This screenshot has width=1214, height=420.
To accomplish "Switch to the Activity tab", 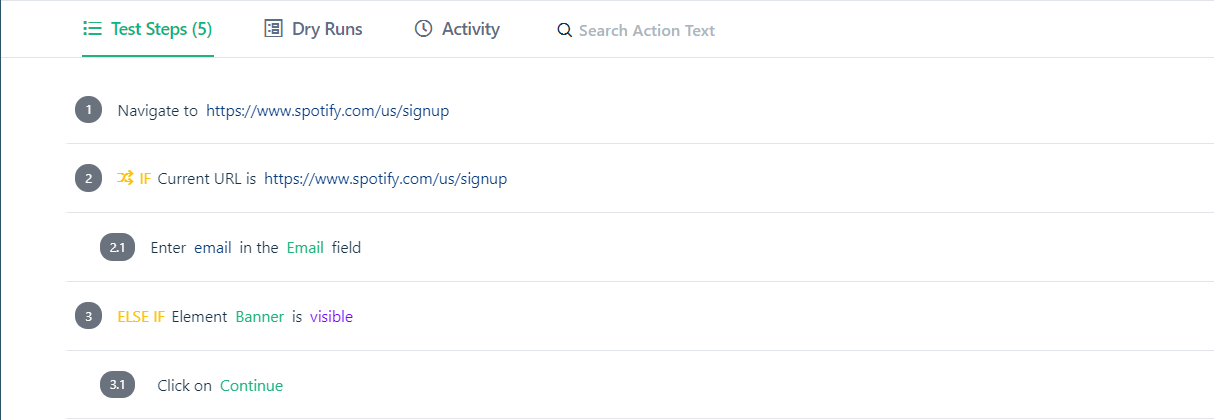I will point(457,29).
